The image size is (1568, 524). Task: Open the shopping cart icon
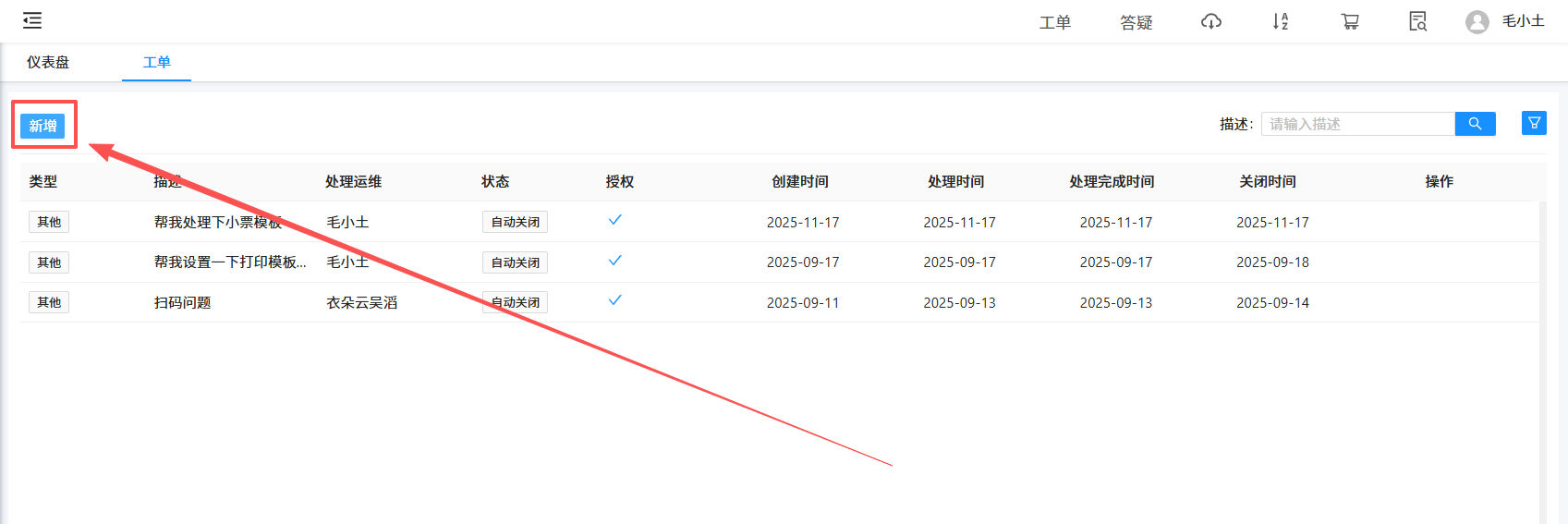[x=1350, y=21]
